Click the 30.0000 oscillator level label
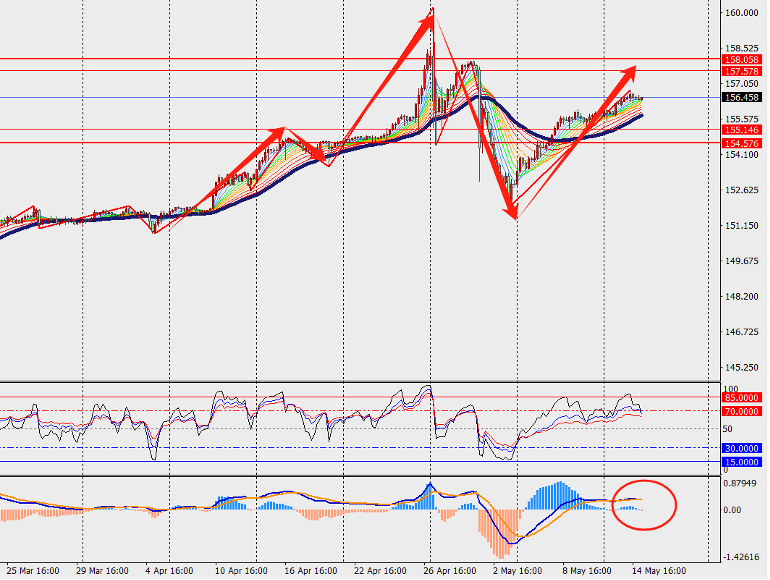The width and height of the screenshot is (770, 580). pyautogui.click(x=742, y=448)
